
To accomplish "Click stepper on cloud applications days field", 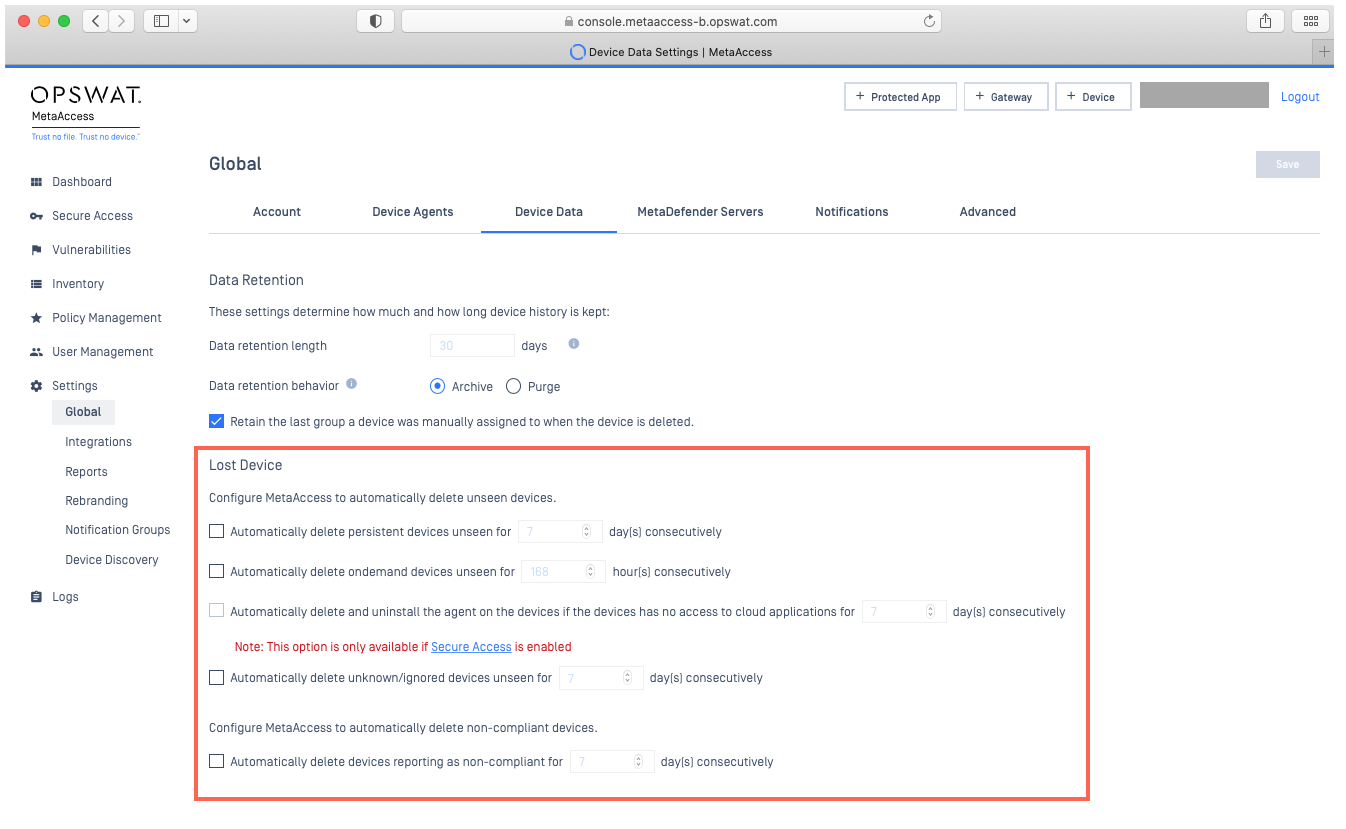I will (x=931, y=612).
